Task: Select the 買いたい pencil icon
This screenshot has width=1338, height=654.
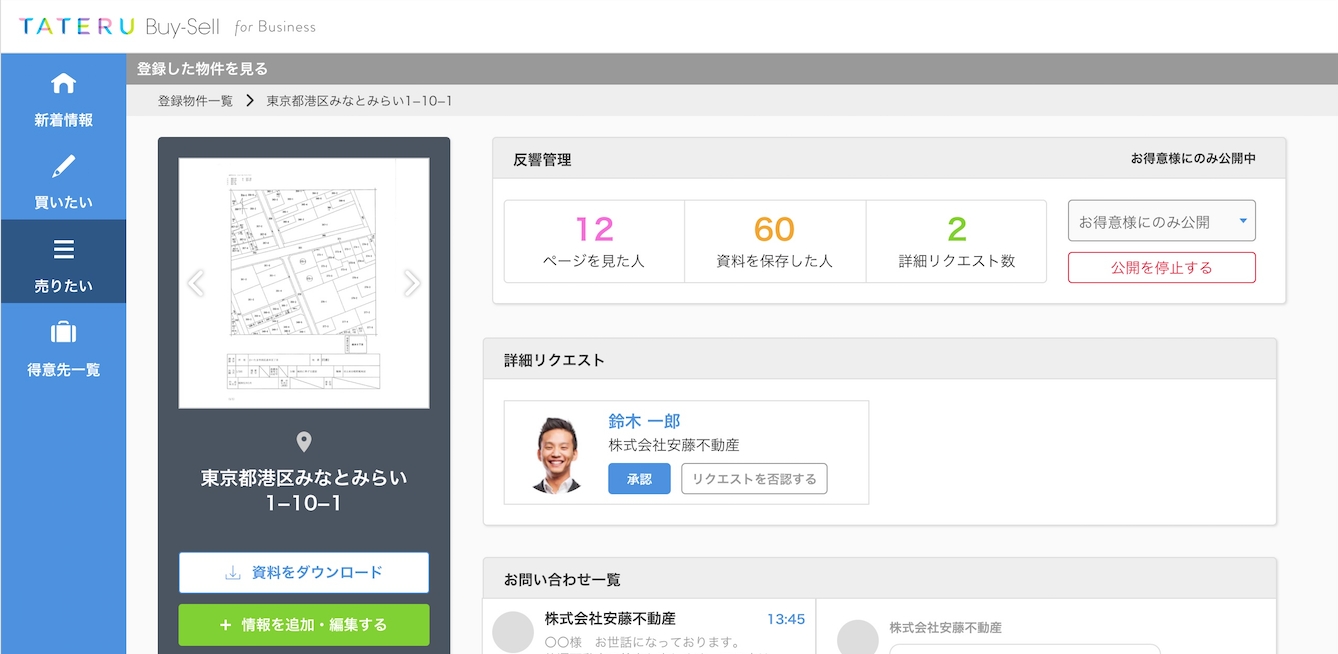Action: tap(64, 165)
